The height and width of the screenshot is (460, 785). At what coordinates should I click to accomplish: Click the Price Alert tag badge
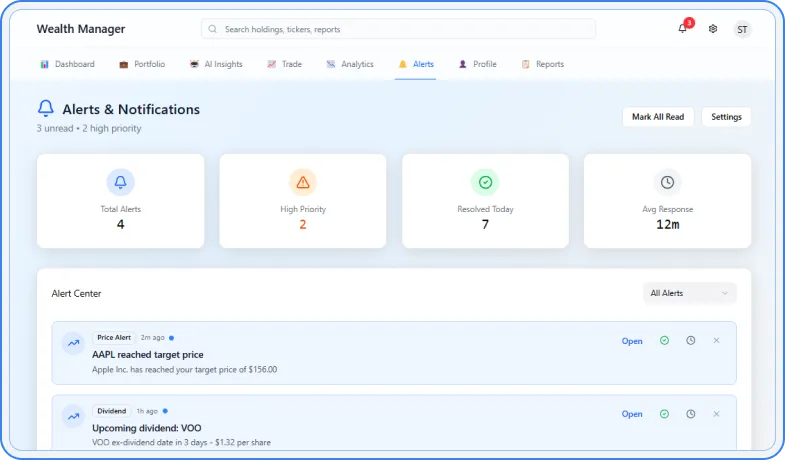click(x=114, y=337)
